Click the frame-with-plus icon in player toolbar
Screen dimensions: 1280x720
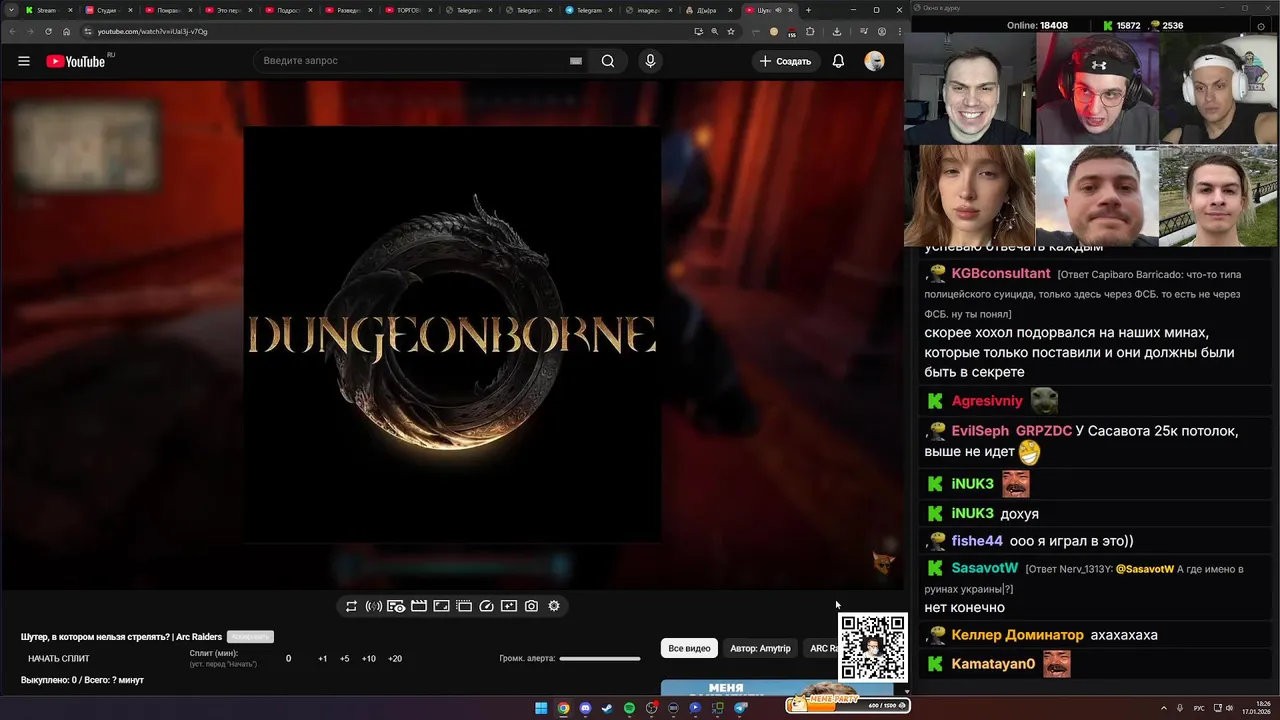(509, 606)
